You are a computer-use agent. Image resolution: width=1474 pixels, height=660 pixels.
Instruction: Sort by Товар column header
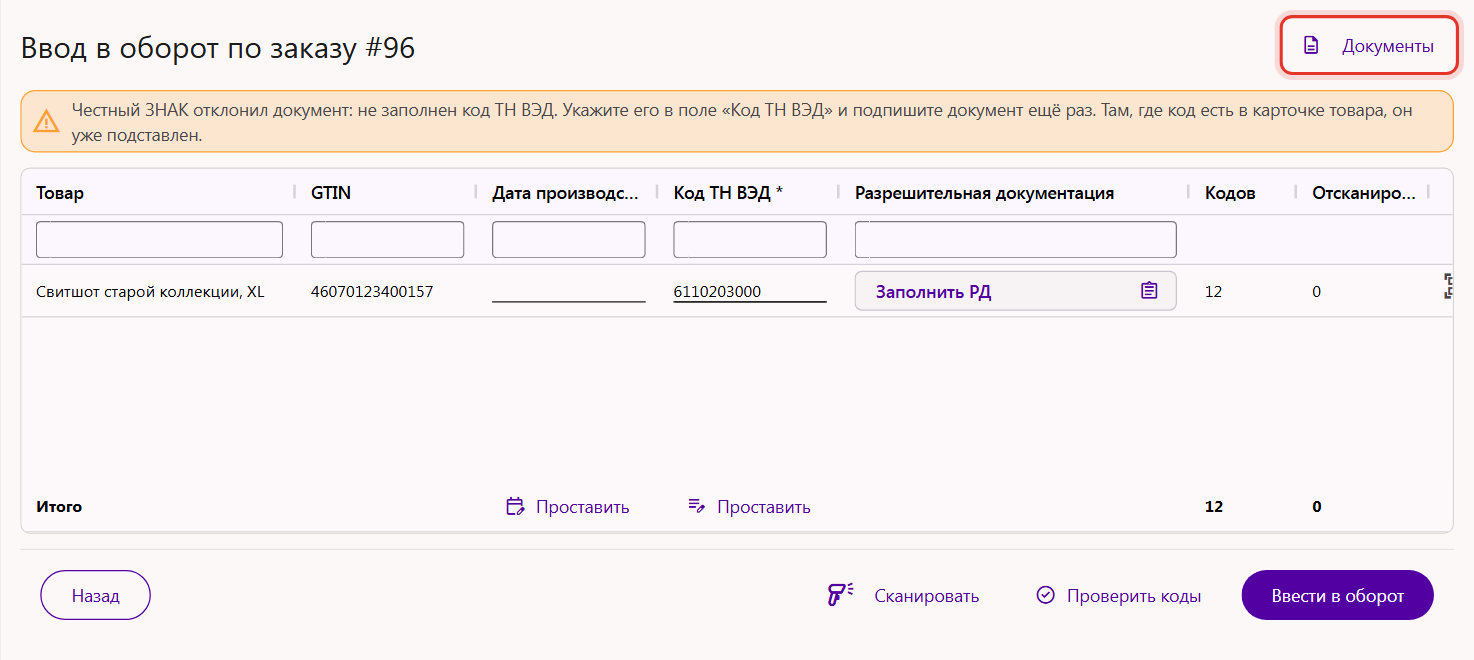click(x=60, y=193)
